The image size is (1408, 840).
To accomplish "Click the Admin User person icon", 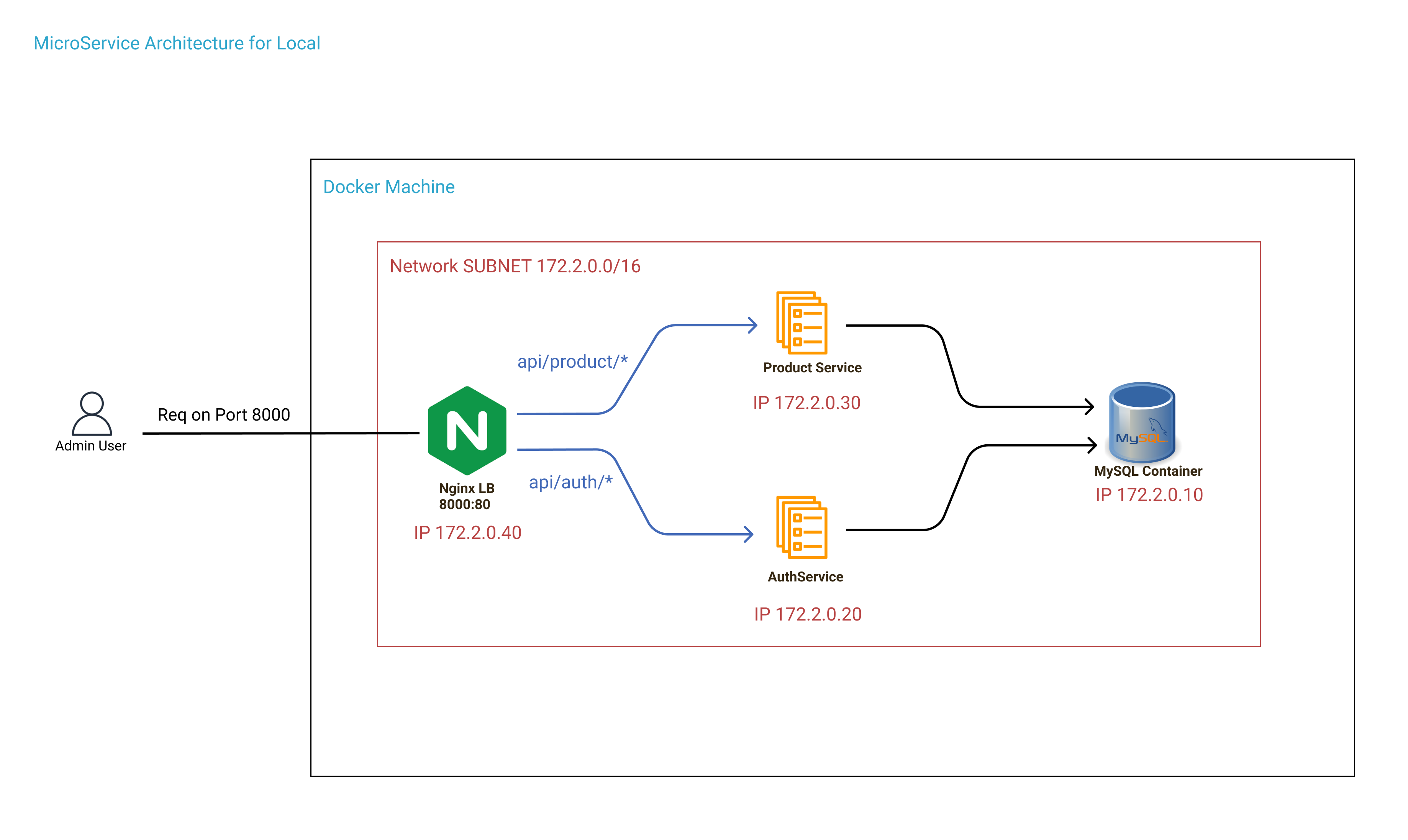I will point(92,413).
